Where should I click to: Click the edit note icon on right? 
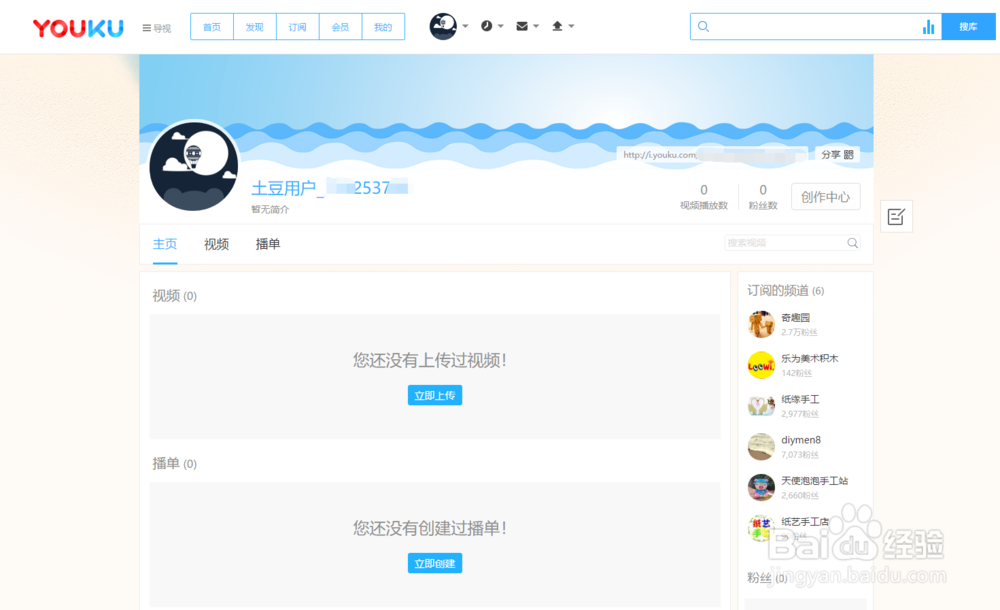[x=896, y=217]
